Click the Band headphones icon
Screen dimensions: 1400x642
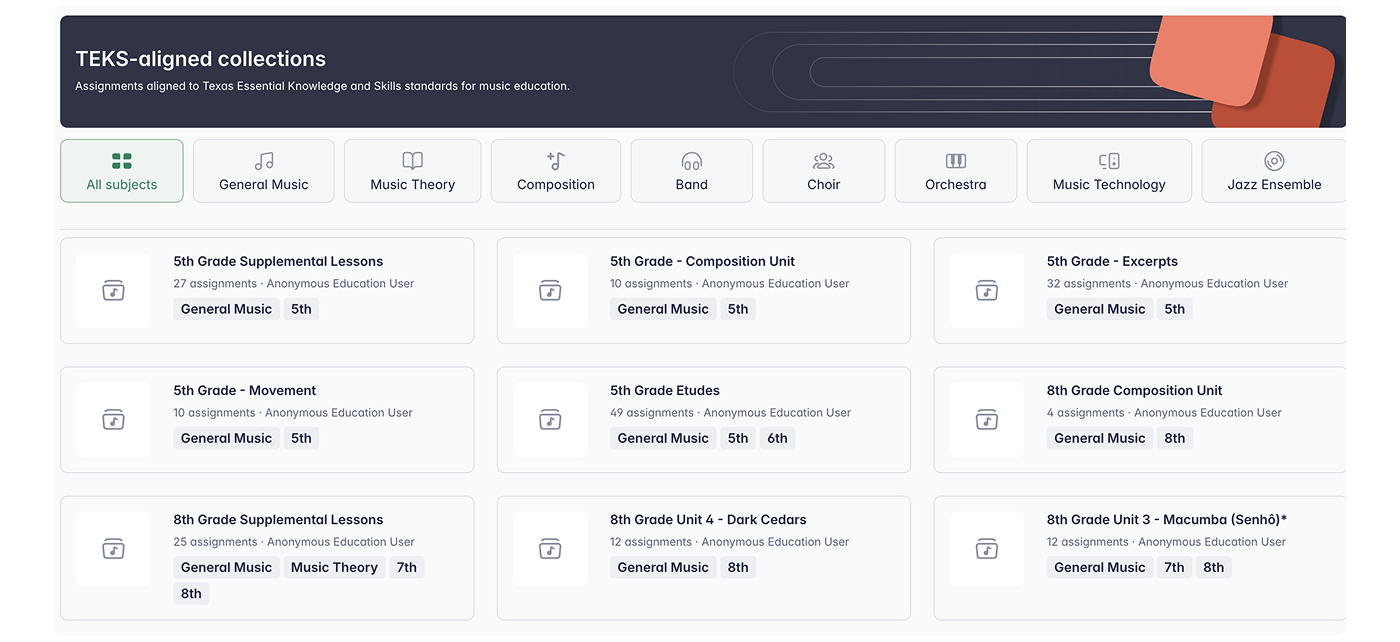[691, 161]
